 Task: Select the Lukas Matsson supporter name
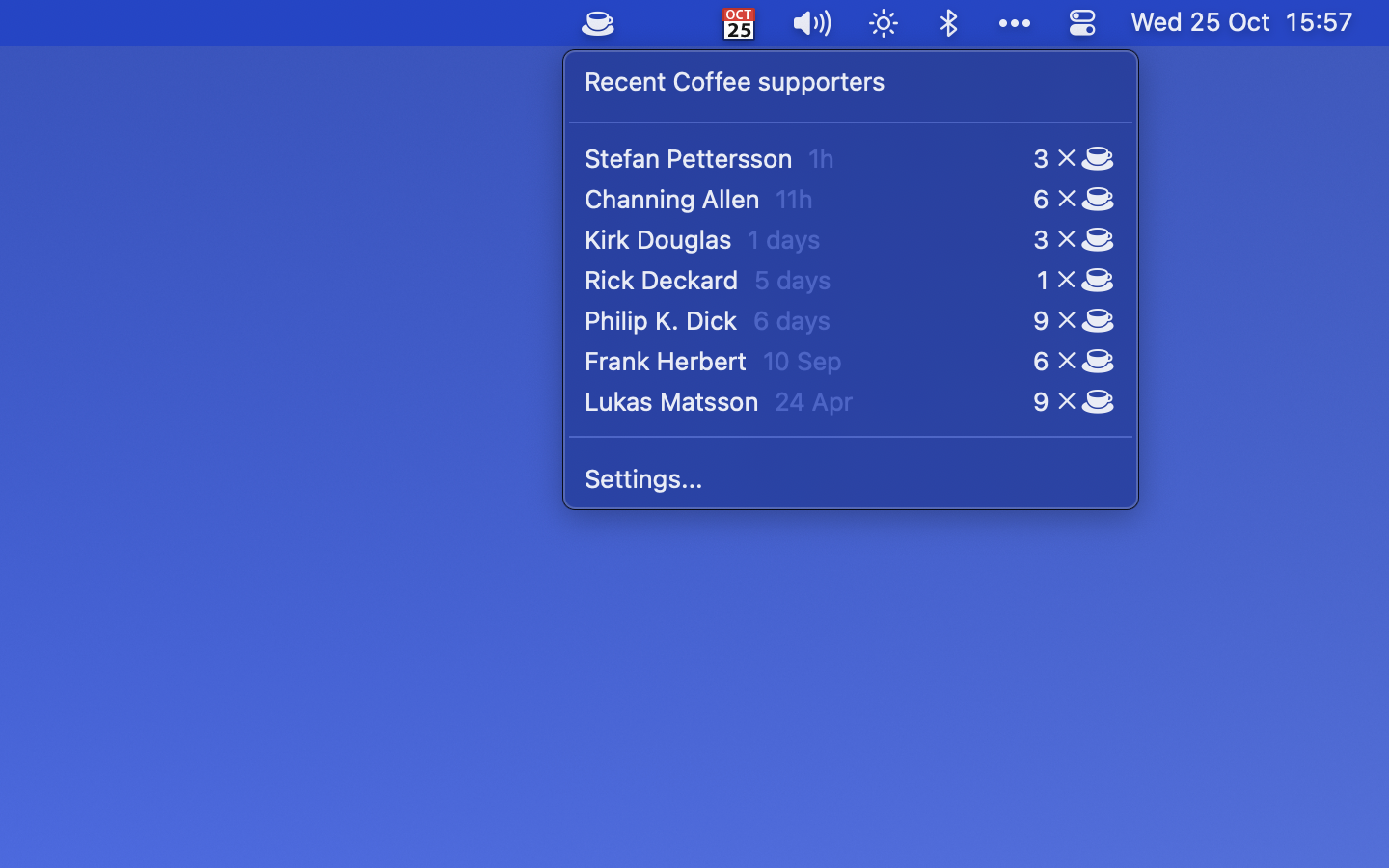point(671,401)
